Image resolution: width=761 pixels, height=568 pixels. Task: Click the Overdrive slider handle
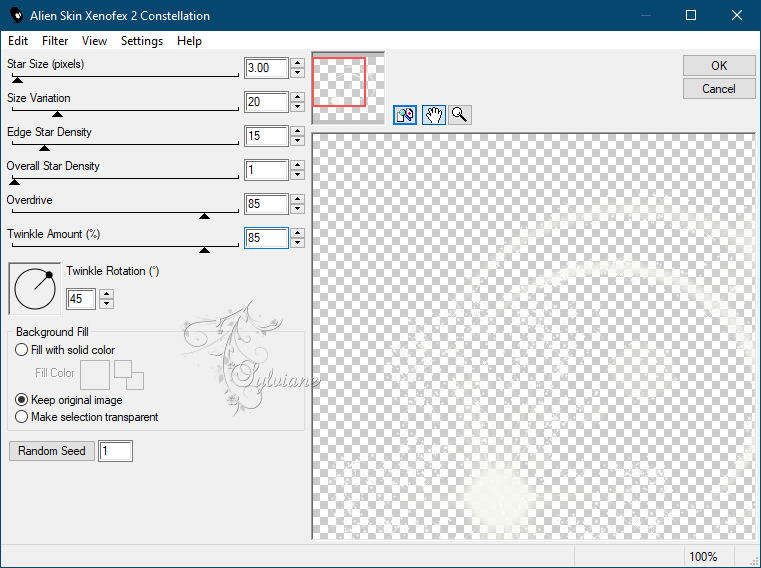point(204,216)
